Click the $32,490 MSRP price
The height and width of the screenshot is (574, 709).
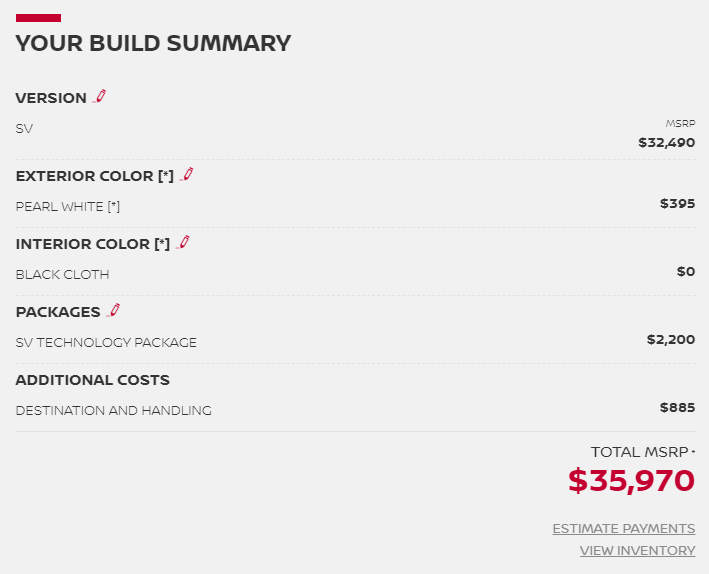pyautogui.click(x=666, y=142)
